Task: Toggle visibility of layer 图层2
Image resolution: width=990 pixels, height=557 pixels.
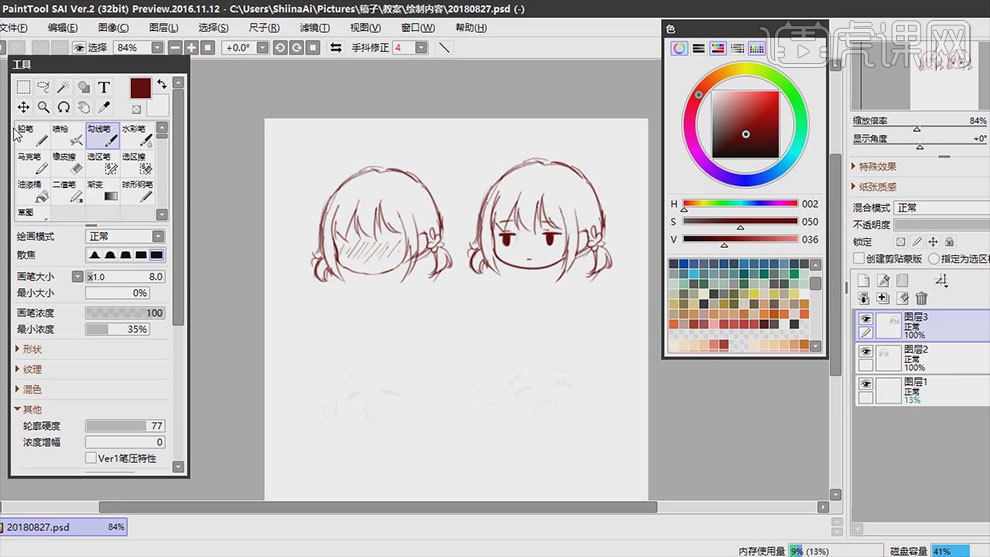Action: click(x=866, y=351)
